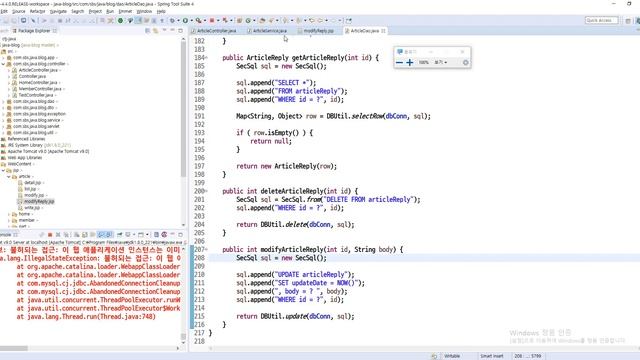Select write.jsp in the article folder
Image resolution: width=640 pixels, height=360 pixels.
32,208
